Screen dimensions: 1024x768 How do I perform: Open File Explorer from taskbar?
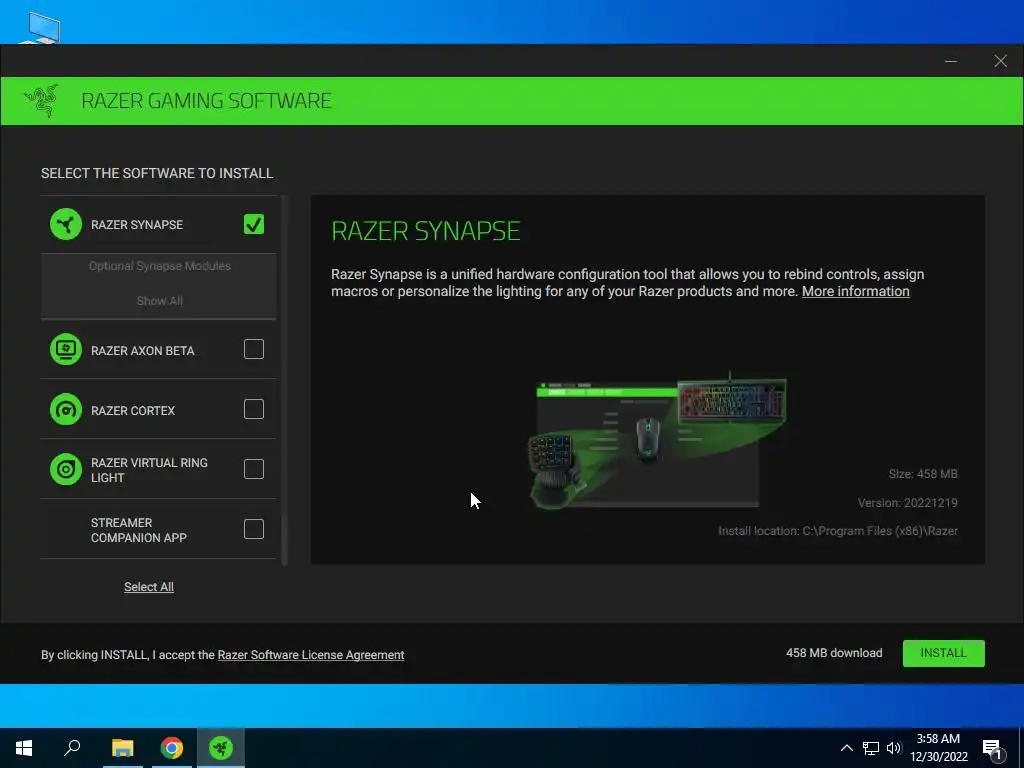[x=122, y=748]
